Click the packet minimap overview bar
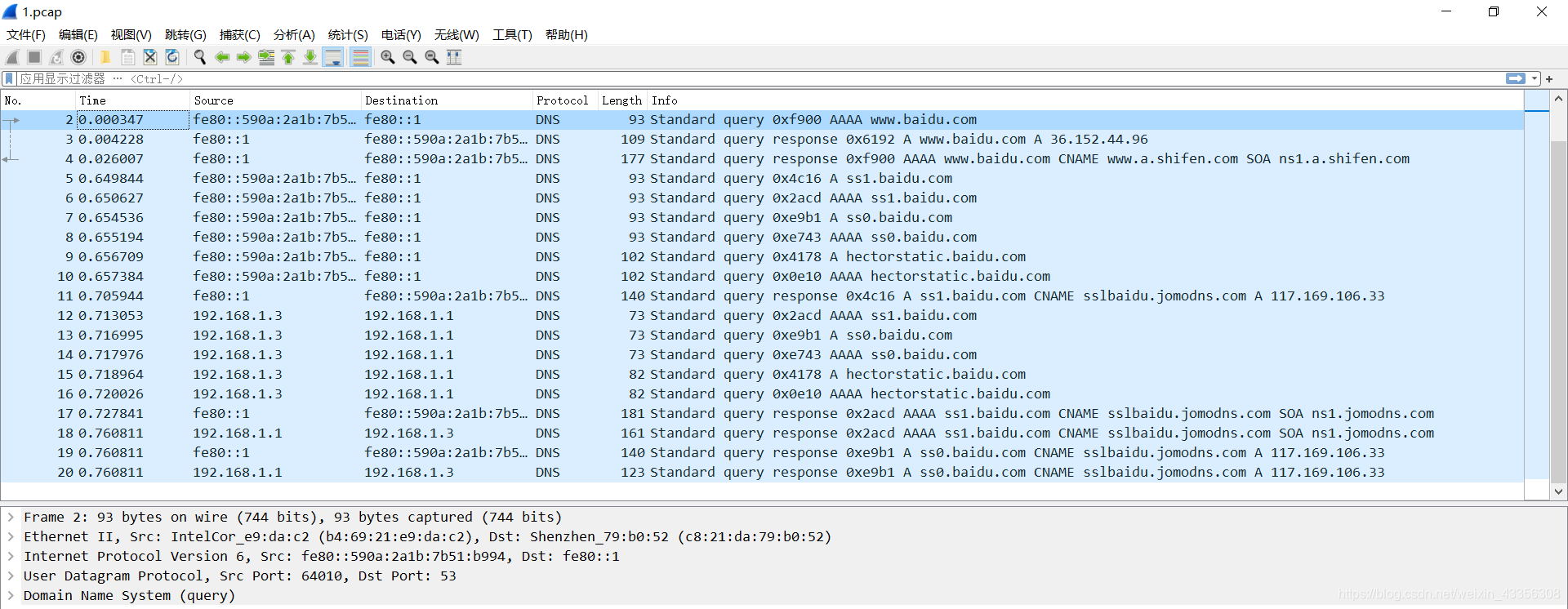The image size is (1568, 609). coord(1537,296)
